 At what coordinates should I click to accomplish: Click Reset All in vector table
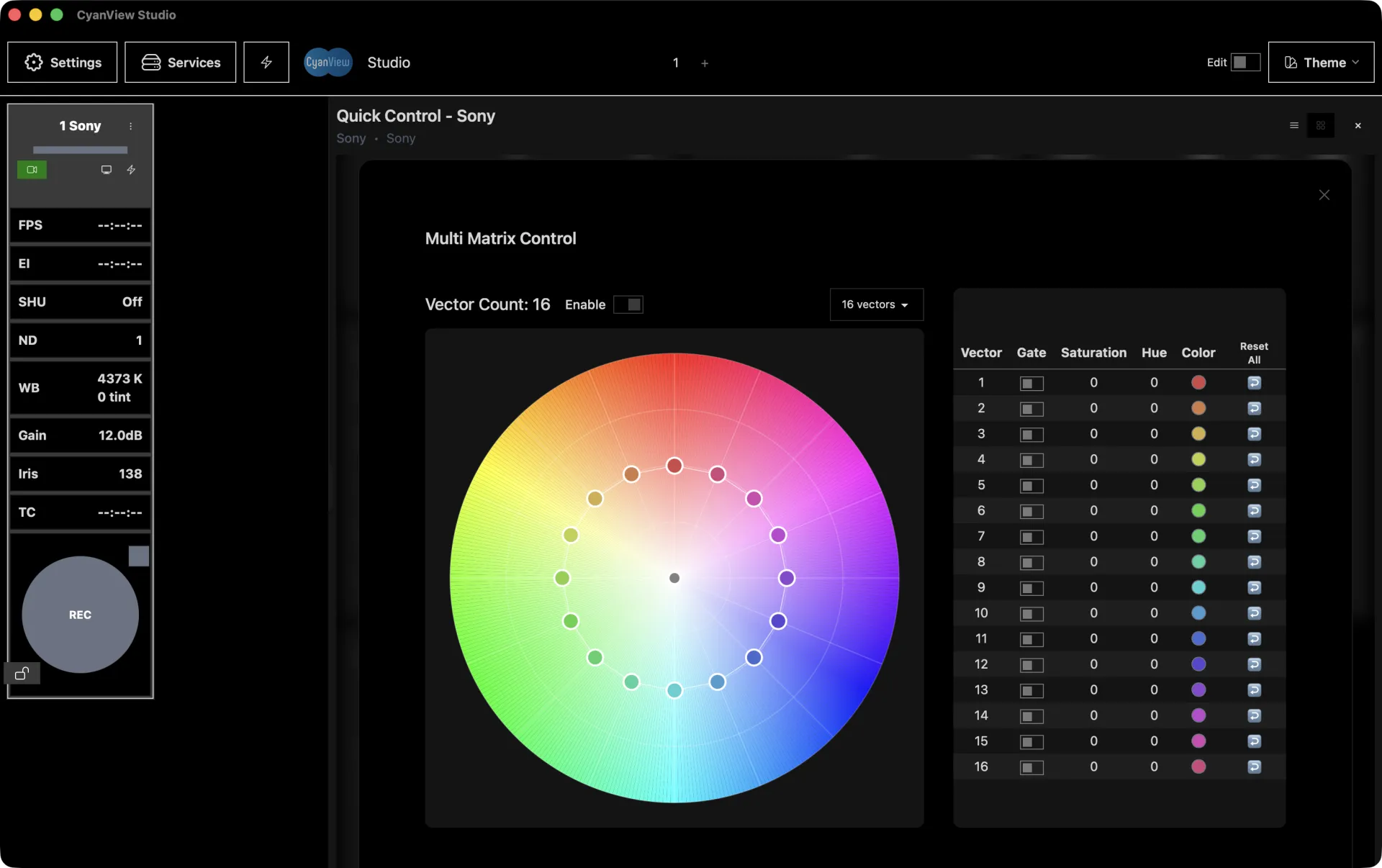[x=1254, y=353]
